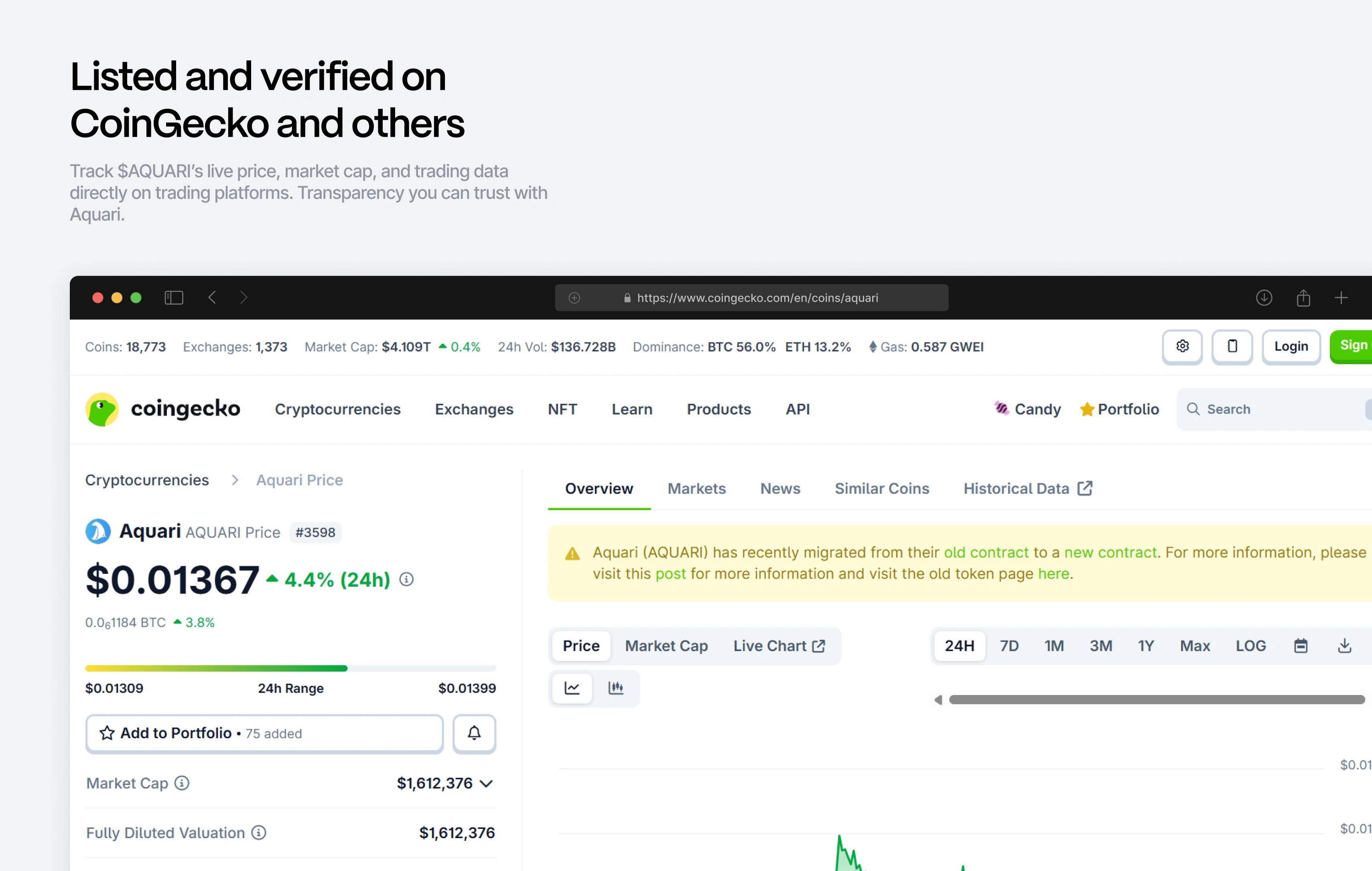1372x871 pixels.
Task: Click the chart download icon
Action: coord(1344,645)
